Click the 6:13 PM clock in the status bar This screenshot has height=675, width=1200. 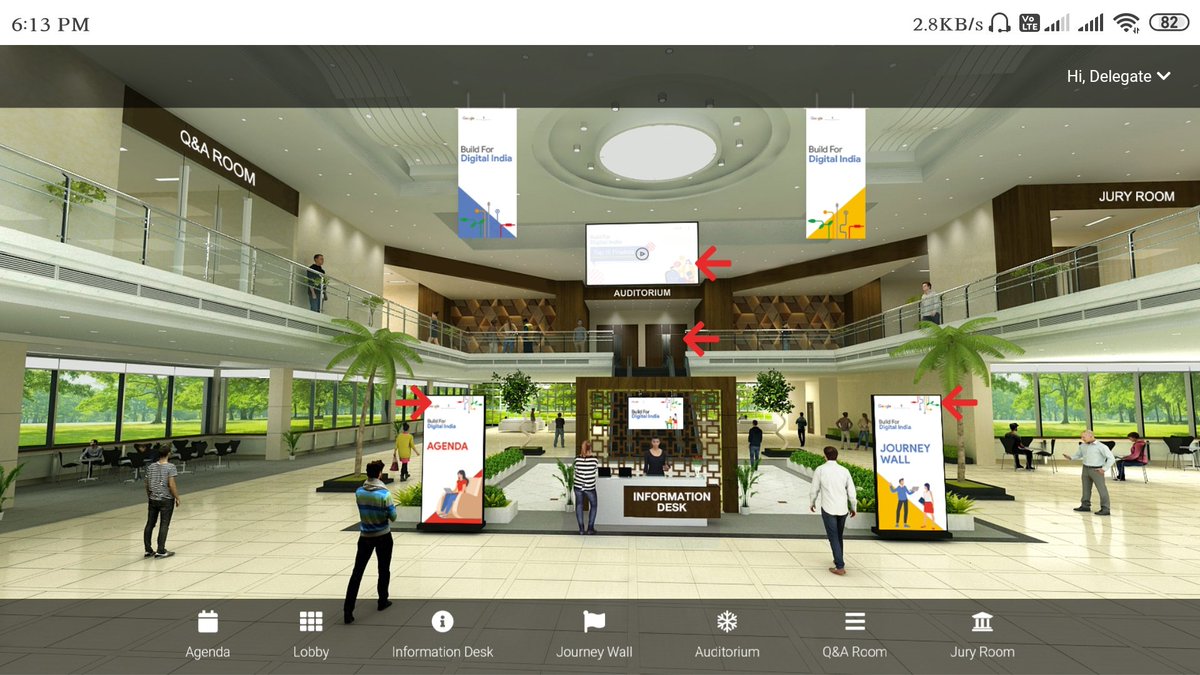coord(51,24)
